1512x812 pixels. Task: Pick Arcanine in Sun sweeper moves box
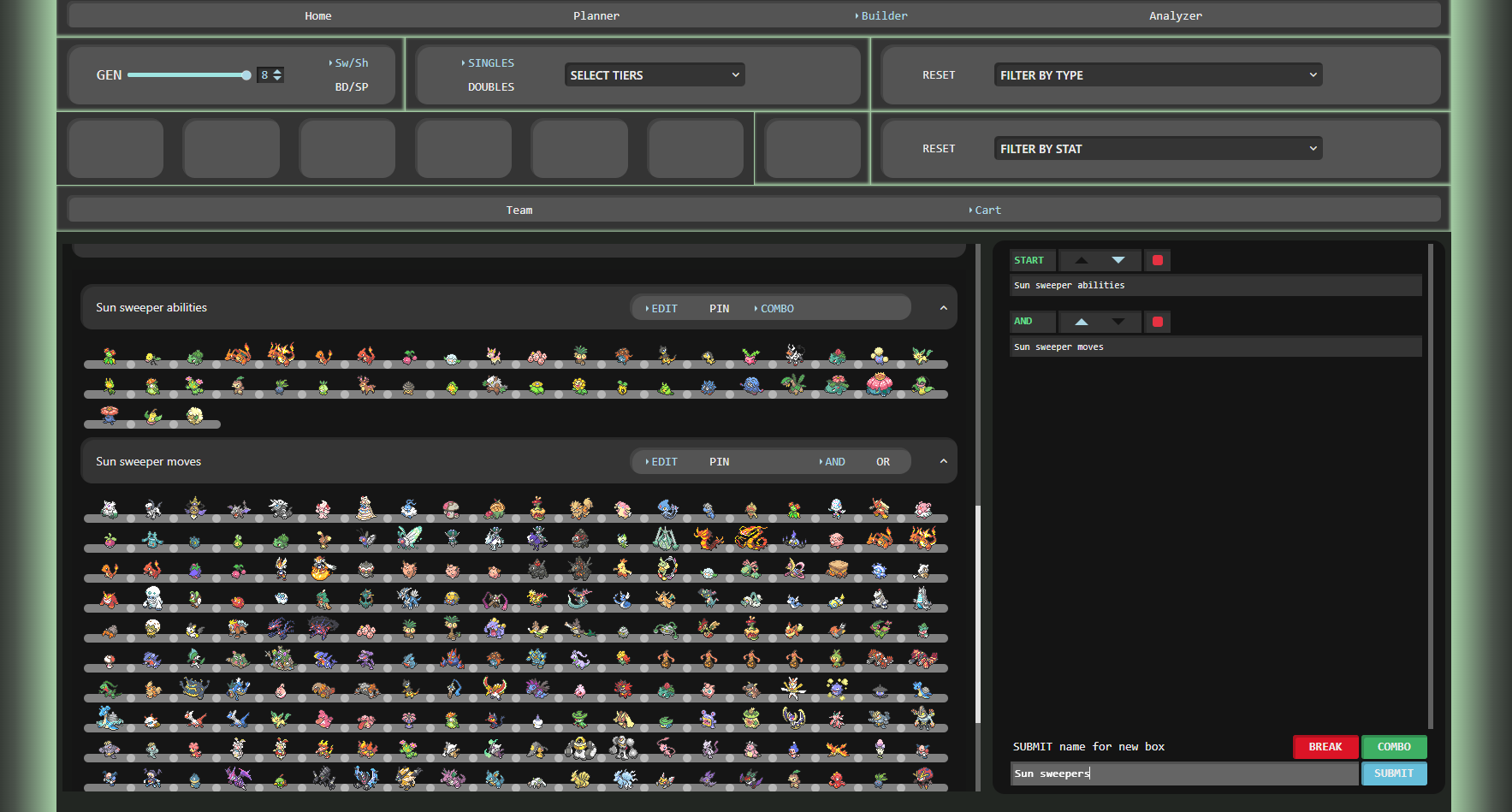click(x=581, y=508)
